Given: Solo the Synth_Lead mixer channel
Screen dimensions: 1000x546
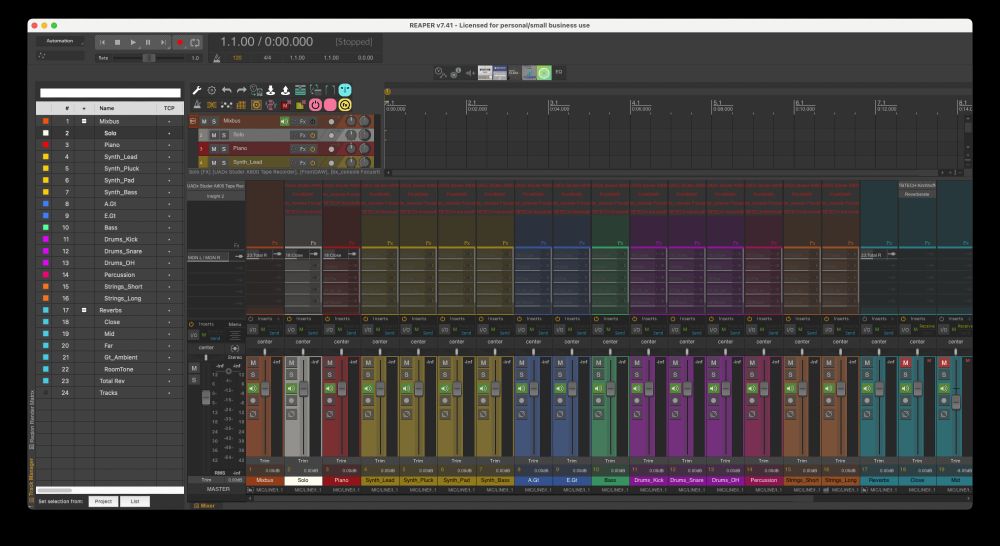Looking at the screenshot, I should pos(368,374).
